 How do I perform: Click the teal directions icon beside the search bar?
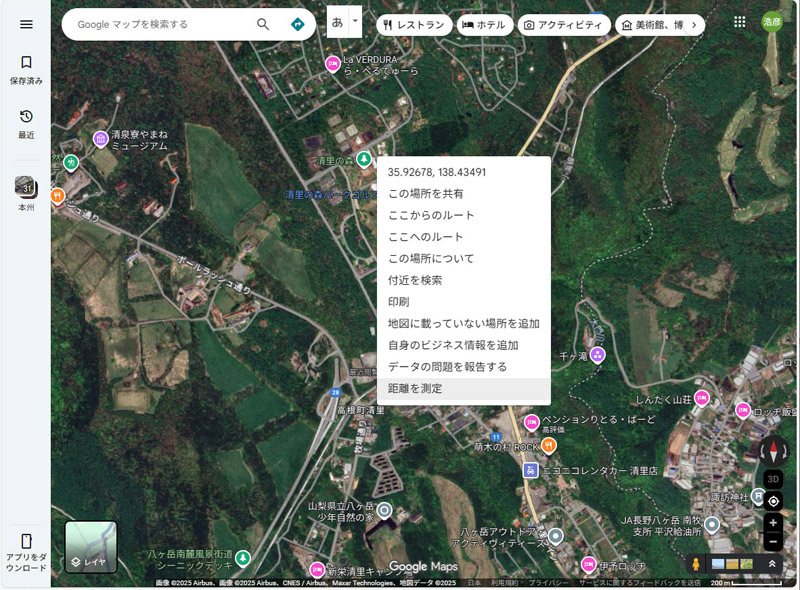[297, 23]
